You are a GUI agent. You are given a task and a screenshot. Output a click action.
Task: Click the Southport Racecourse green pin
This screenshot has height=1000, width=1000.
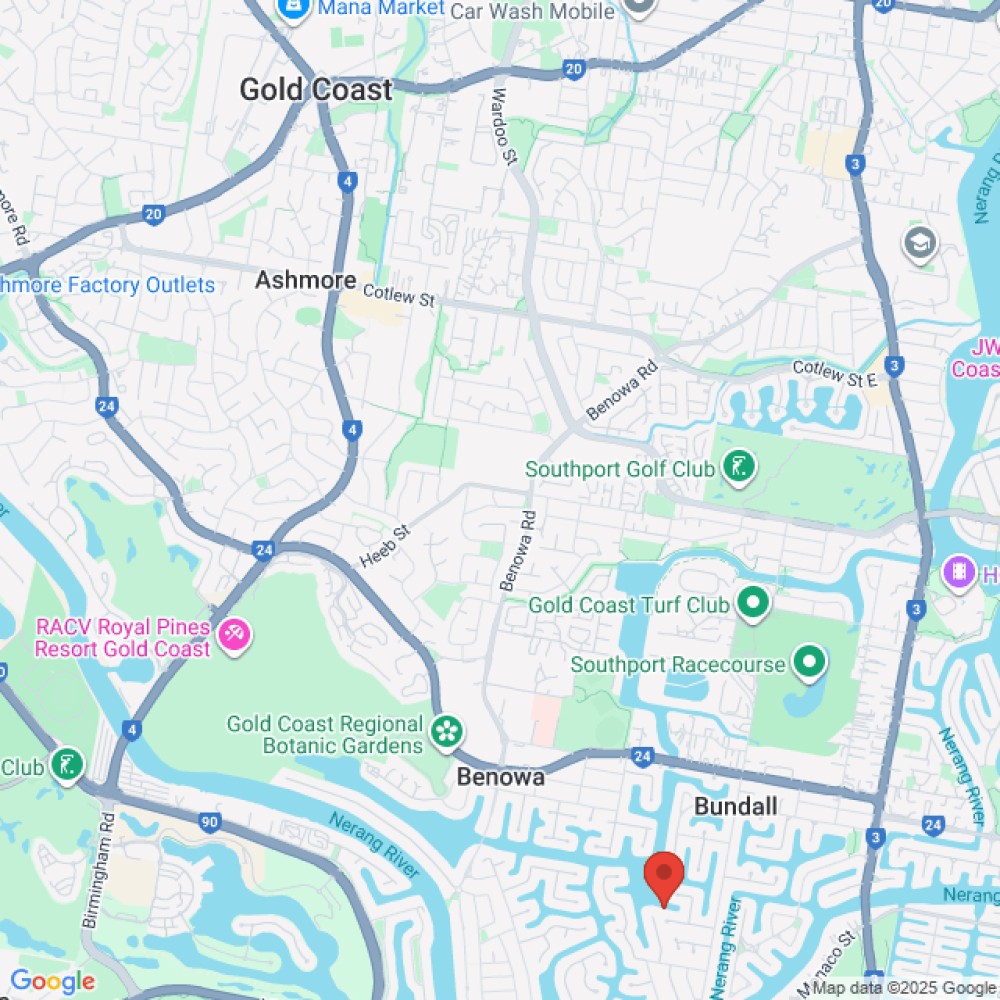pyautogui.click(x=809, y=663)
